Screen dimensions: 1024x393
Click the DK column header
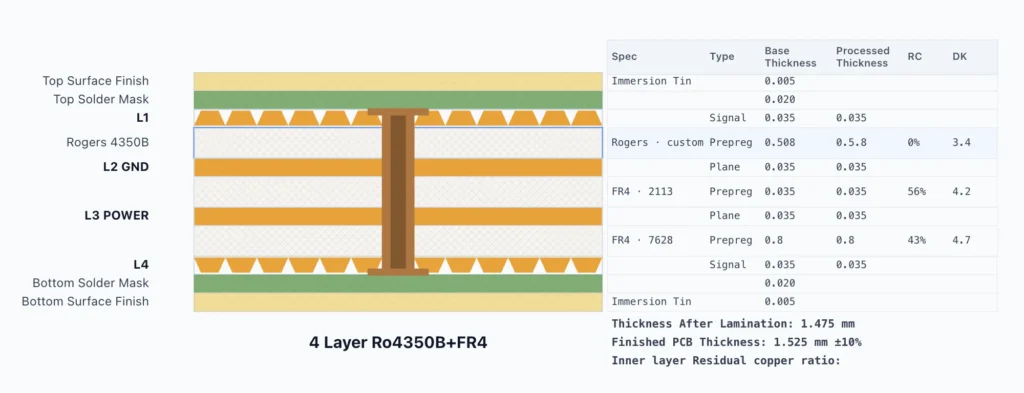959,57
